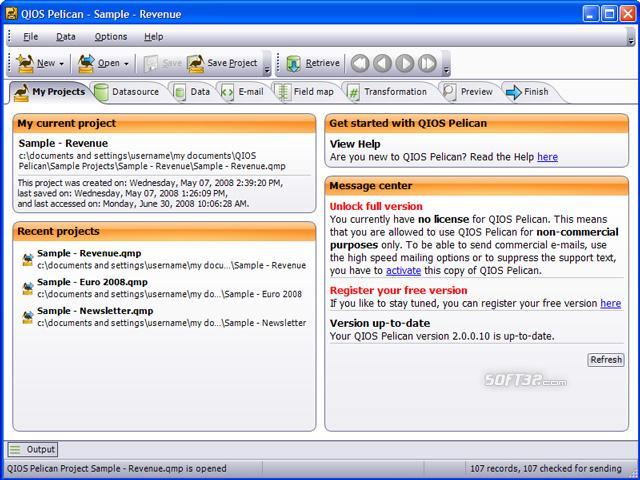Toggle the Output panel button
Viewport: 640px width, 480px height.
pos(33,449)
